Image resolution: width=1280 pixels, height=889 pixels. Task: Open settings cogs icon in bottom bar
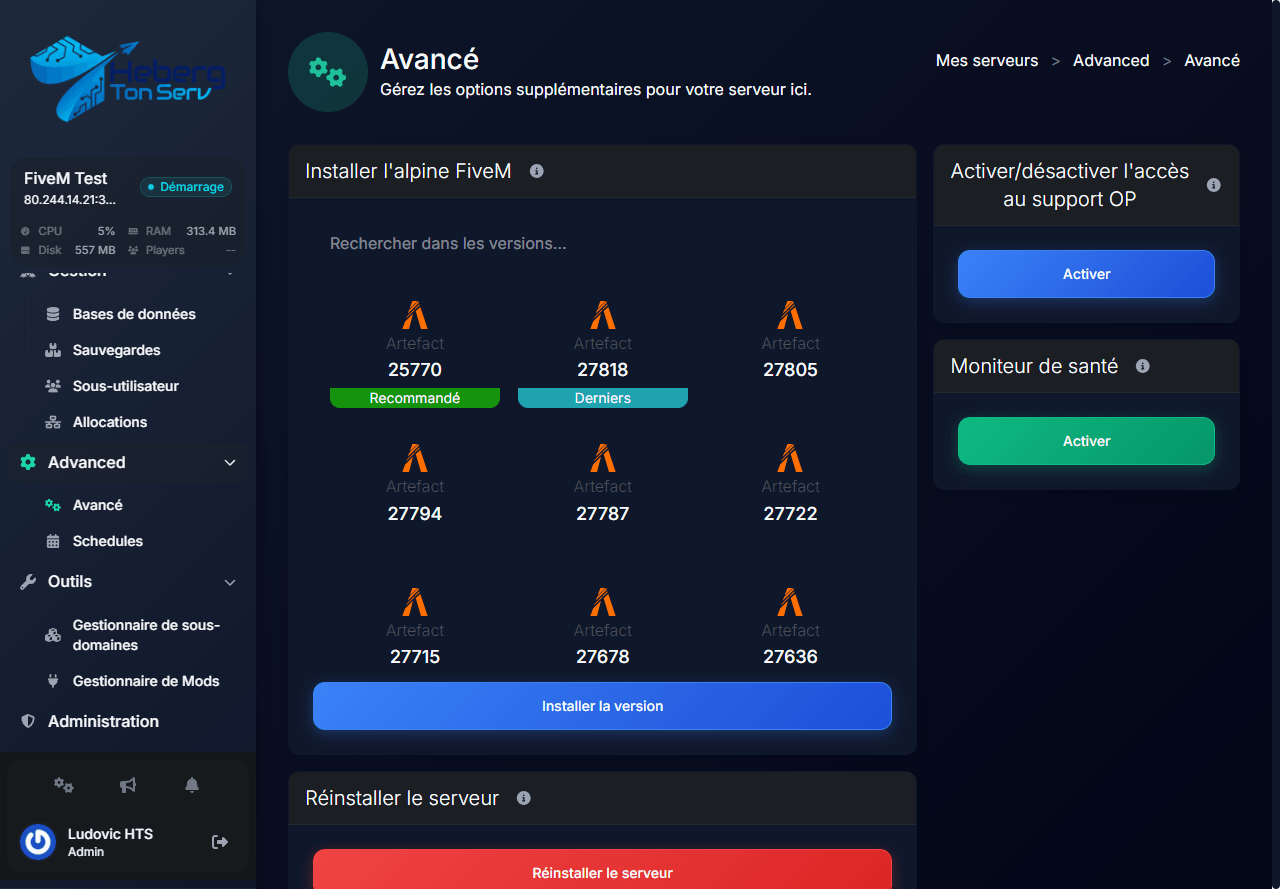(64, 785)
